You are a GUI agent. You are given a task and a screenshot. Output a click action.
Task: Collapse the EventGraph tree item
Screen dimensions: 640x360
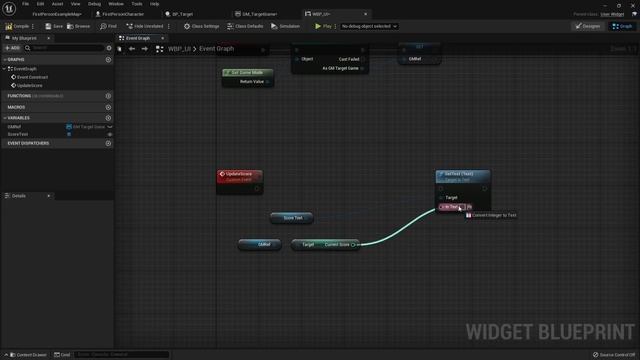5,69
